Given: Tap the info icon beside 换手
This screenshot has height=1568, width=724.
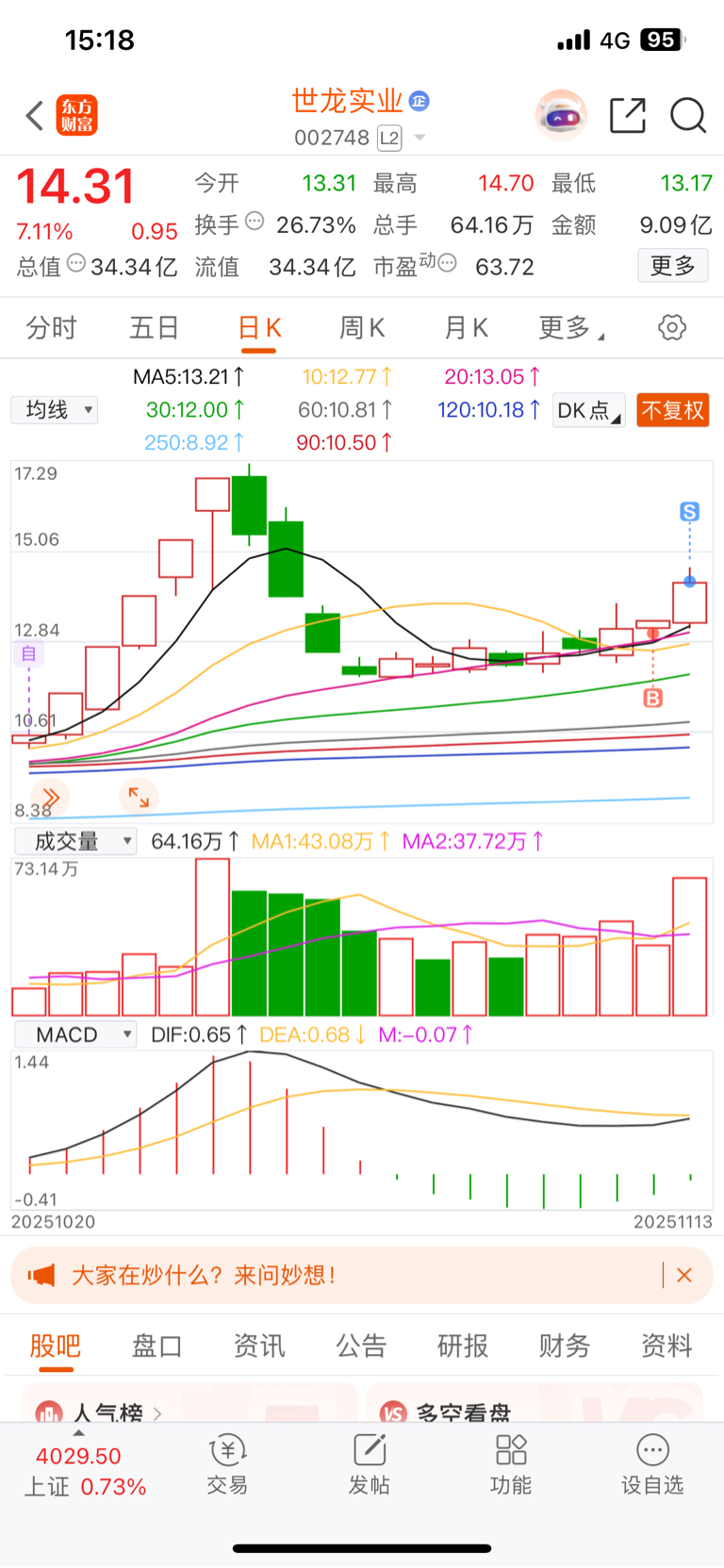Looking at the screenshot, I should (255, 222).
